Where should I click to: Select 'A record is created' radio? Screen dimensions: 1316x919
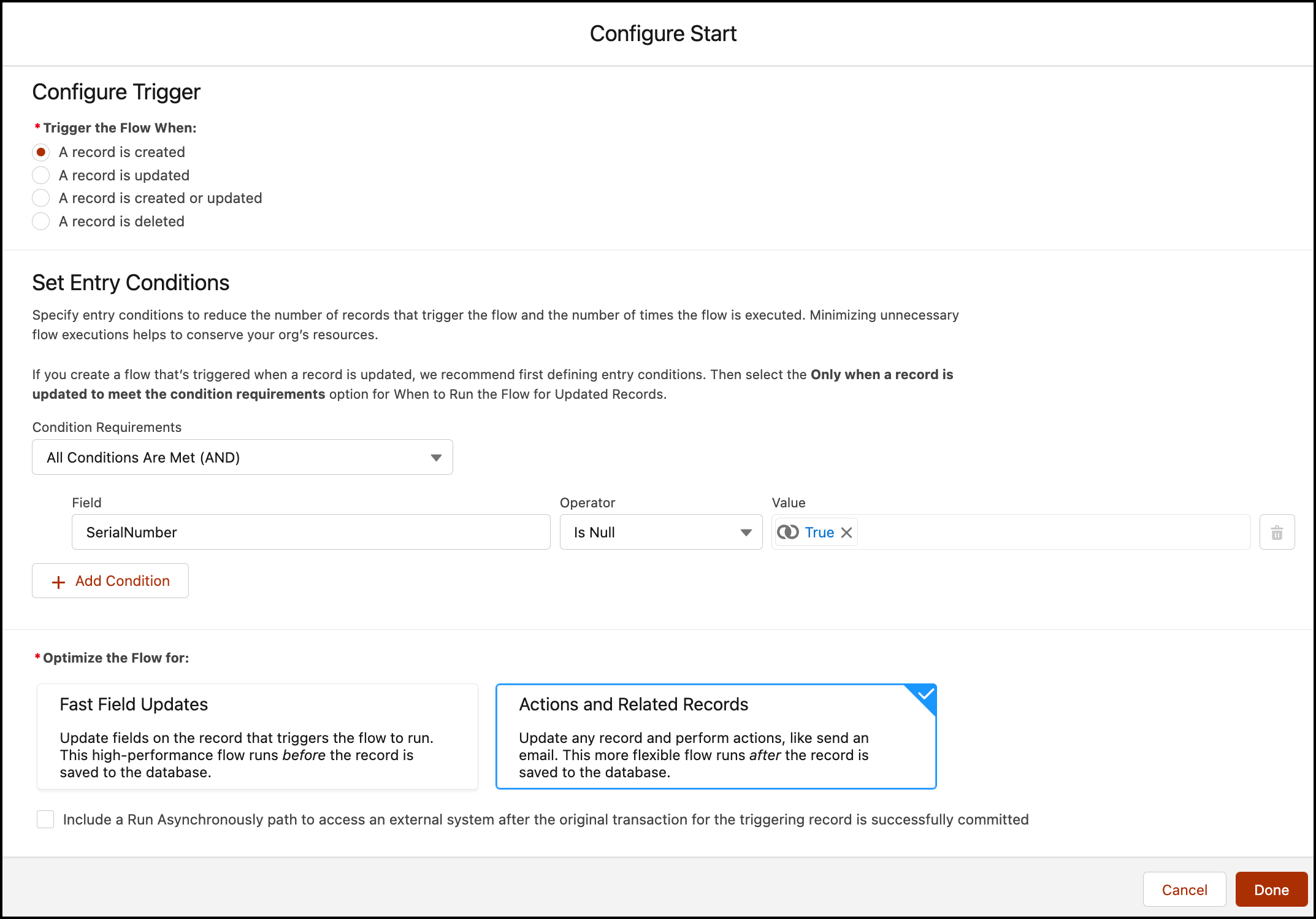tap(41, 152)
